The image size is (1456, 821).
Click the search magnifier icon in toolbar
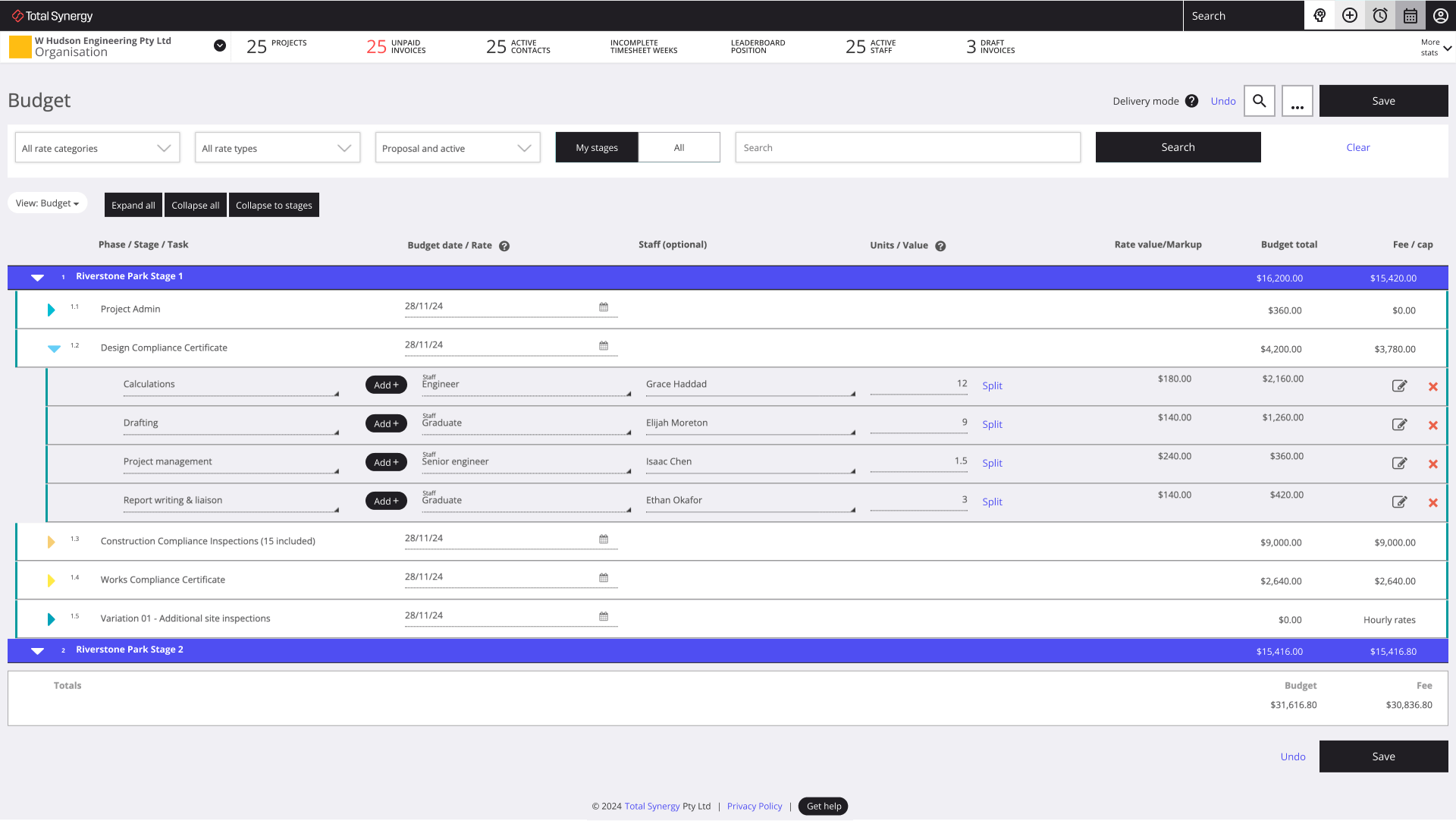click(1260, 100)
